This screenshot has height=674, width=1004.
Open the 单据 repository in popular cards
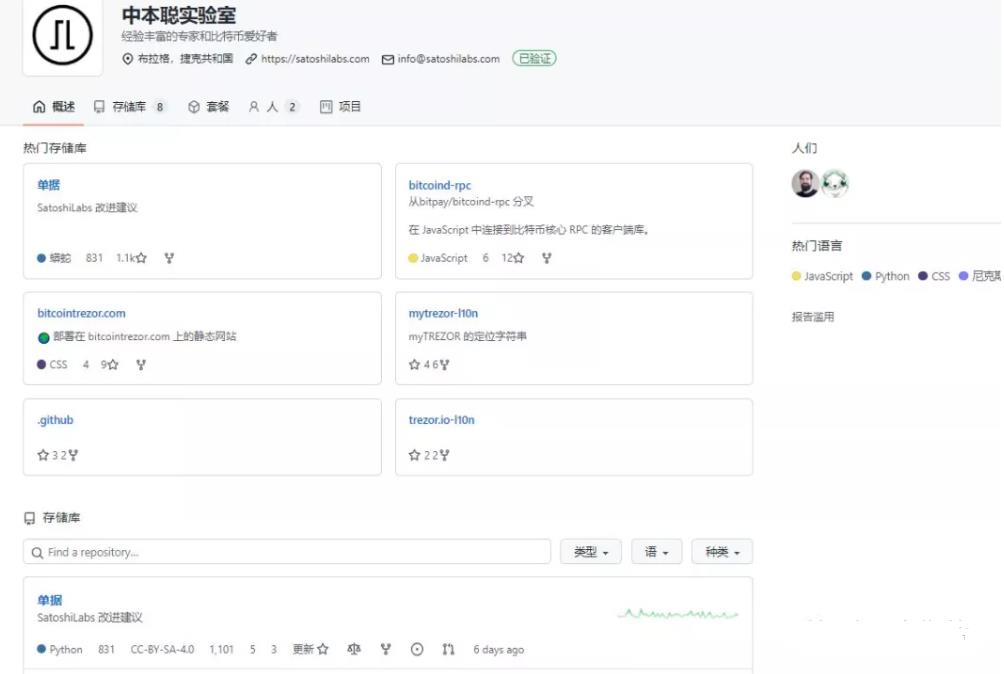49,185
